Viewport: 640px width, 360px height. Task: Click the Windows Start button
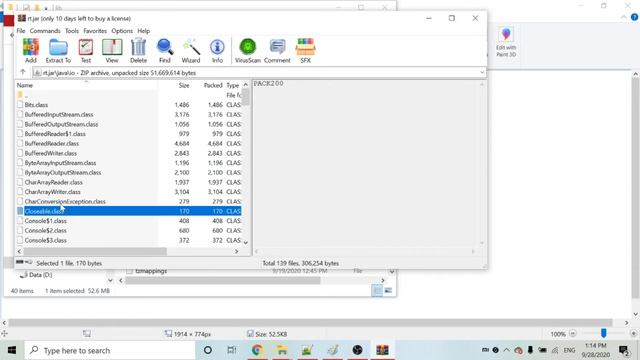[x=12, y=350]
